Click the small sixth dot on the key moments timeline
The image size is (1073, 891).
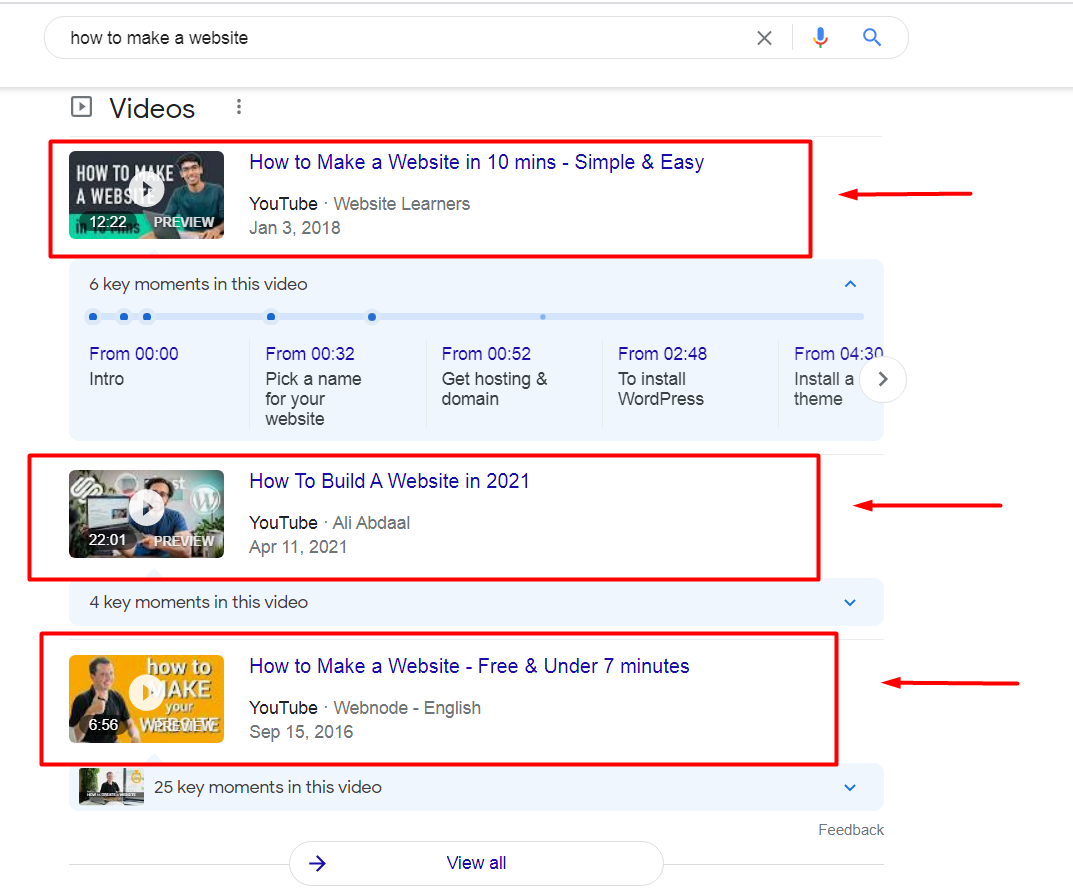coord(543,317)
